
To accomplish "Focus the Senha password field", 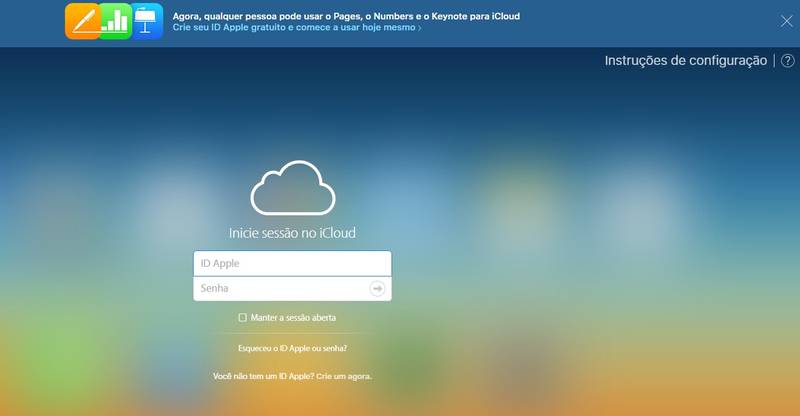I will click(292, 288).
